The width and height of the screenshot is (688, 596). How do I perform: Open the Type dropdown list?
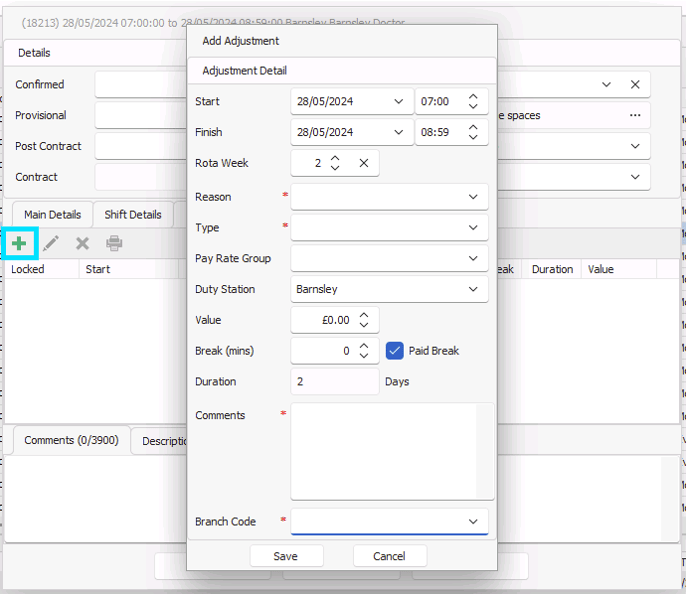point(473,227)
